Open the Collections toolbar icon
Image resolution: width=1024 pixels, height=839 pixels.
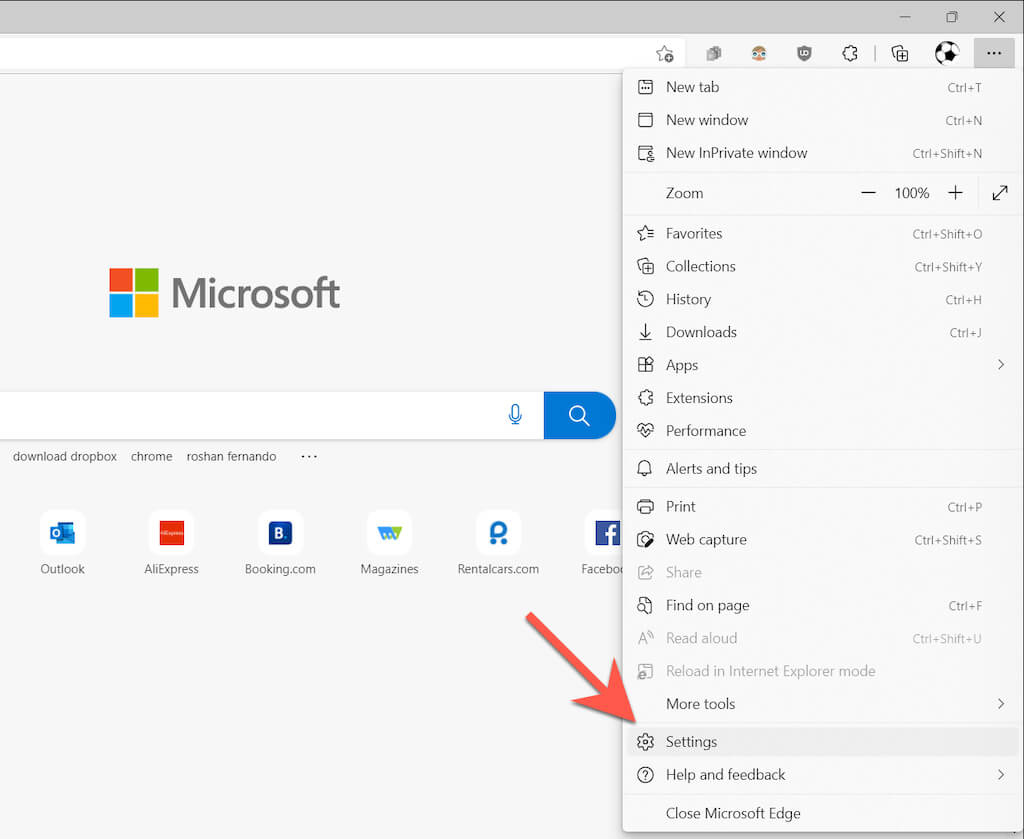tap(900, 54)
